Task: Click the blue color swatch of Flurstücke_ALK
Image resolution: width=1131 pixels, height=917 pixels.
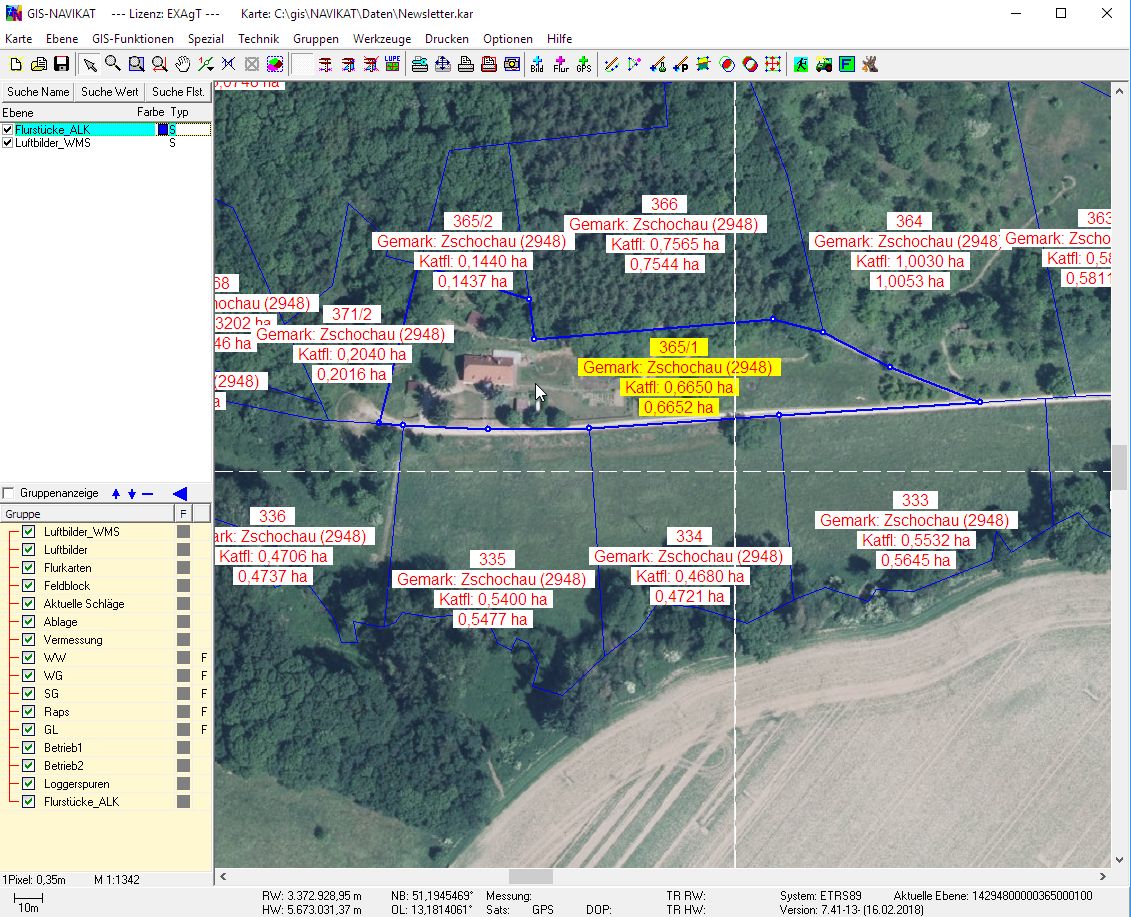Action: coord(163,130)
